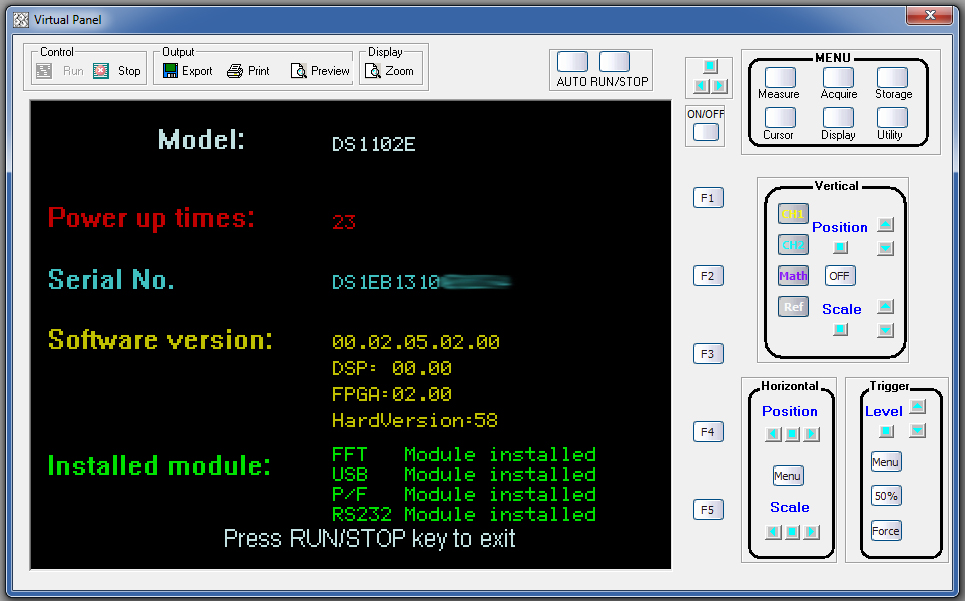Toggle the Ref waveform button
Image resolution: width=965 pixels, height=601 pixels.
coord(793,306)
